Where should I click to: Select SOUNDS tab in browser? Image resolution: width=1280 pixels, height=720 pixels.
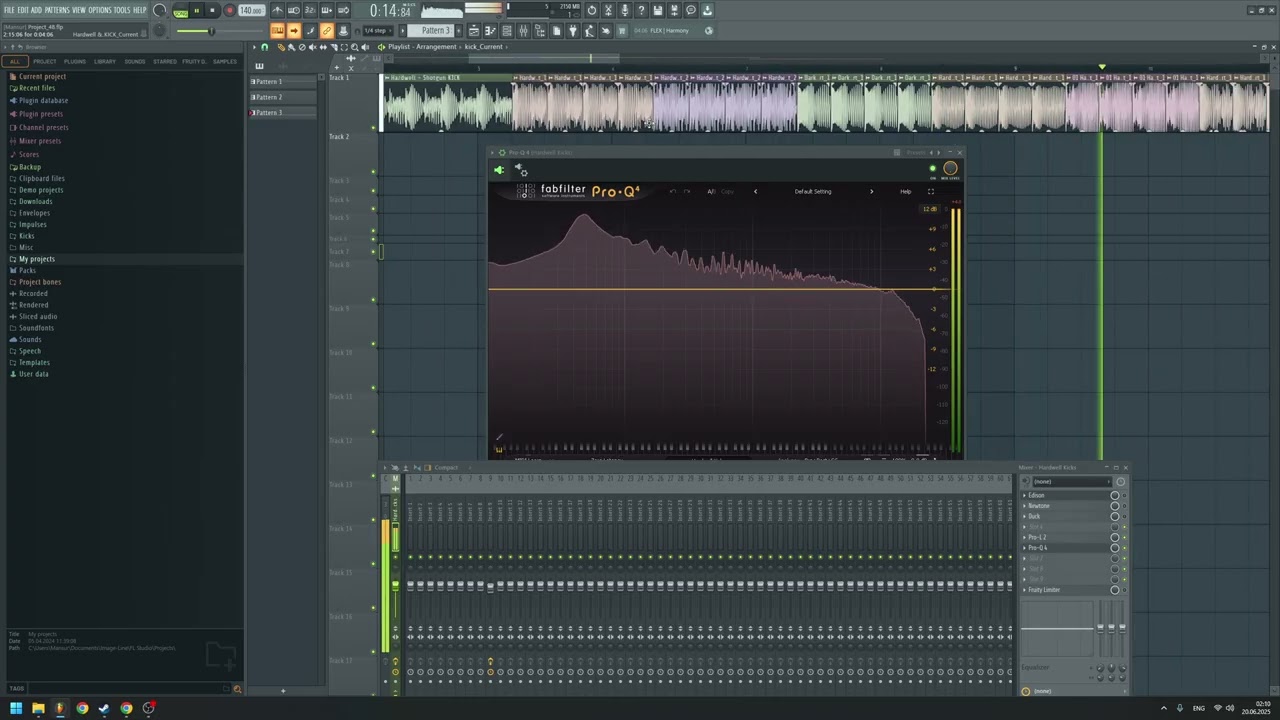pyautogui.click(x=134, y=61)
